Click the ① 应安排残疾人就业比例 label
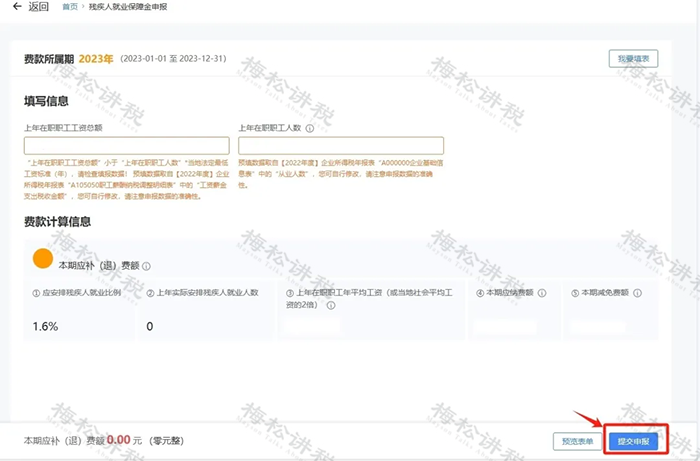 (x=76, y=293)
